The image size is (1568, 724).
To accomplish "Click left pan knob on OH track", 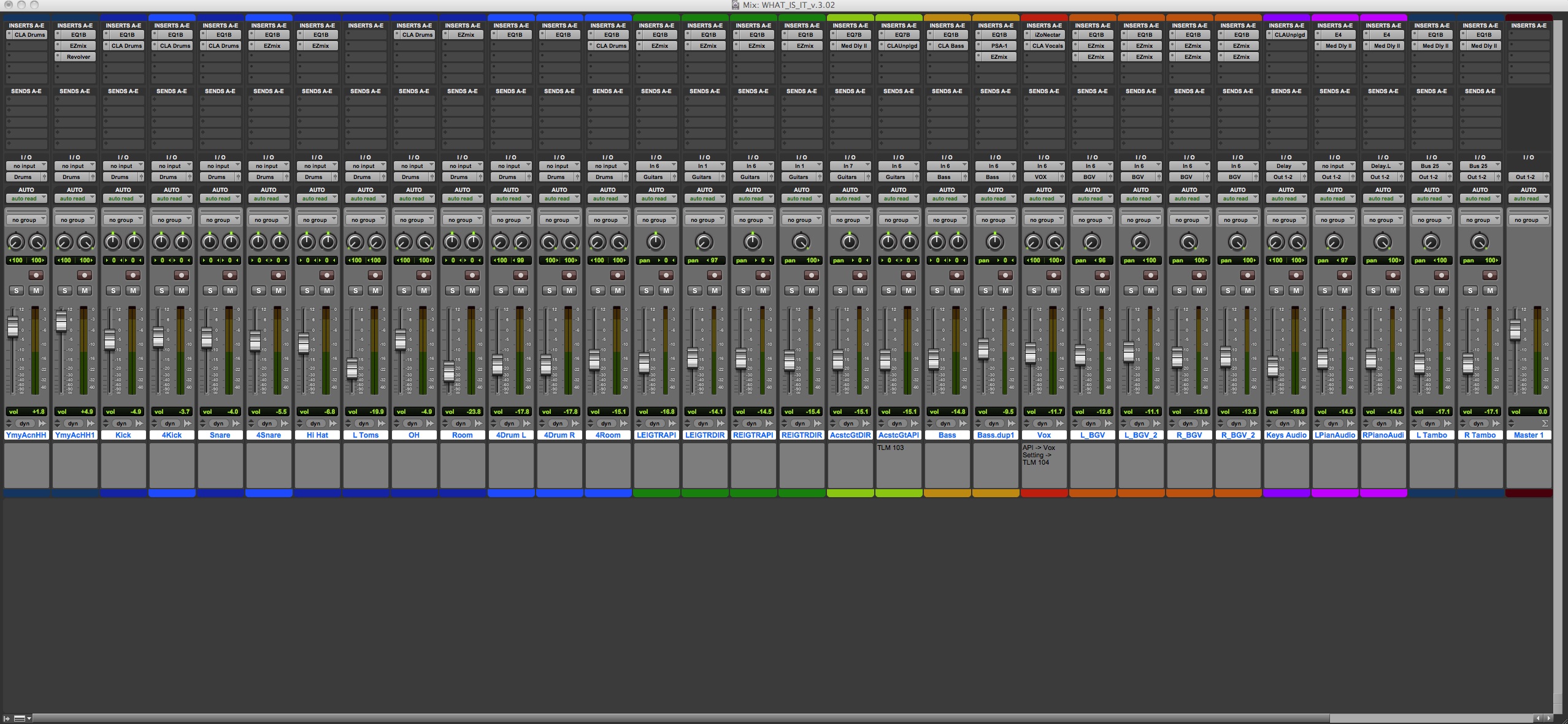I will [404, 243].
